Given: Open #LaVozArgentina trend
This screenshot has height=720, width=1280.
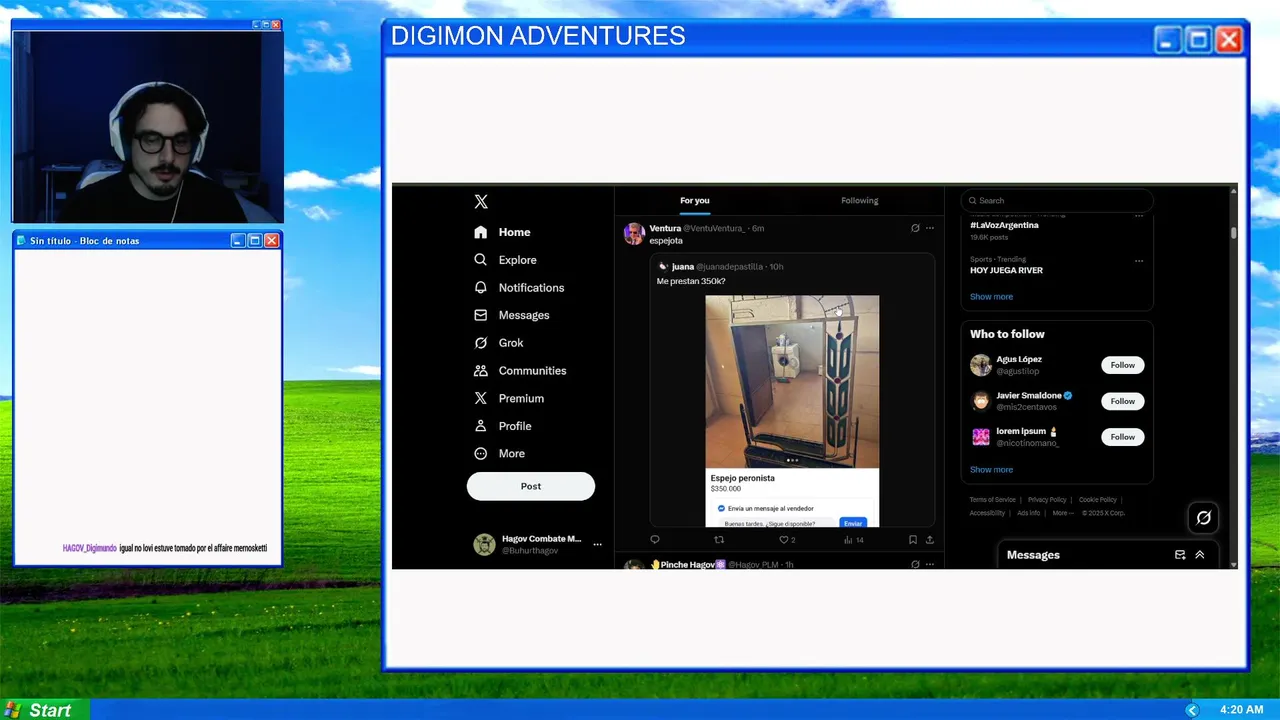Looking at the screenshot, I should click(1004, 225).
